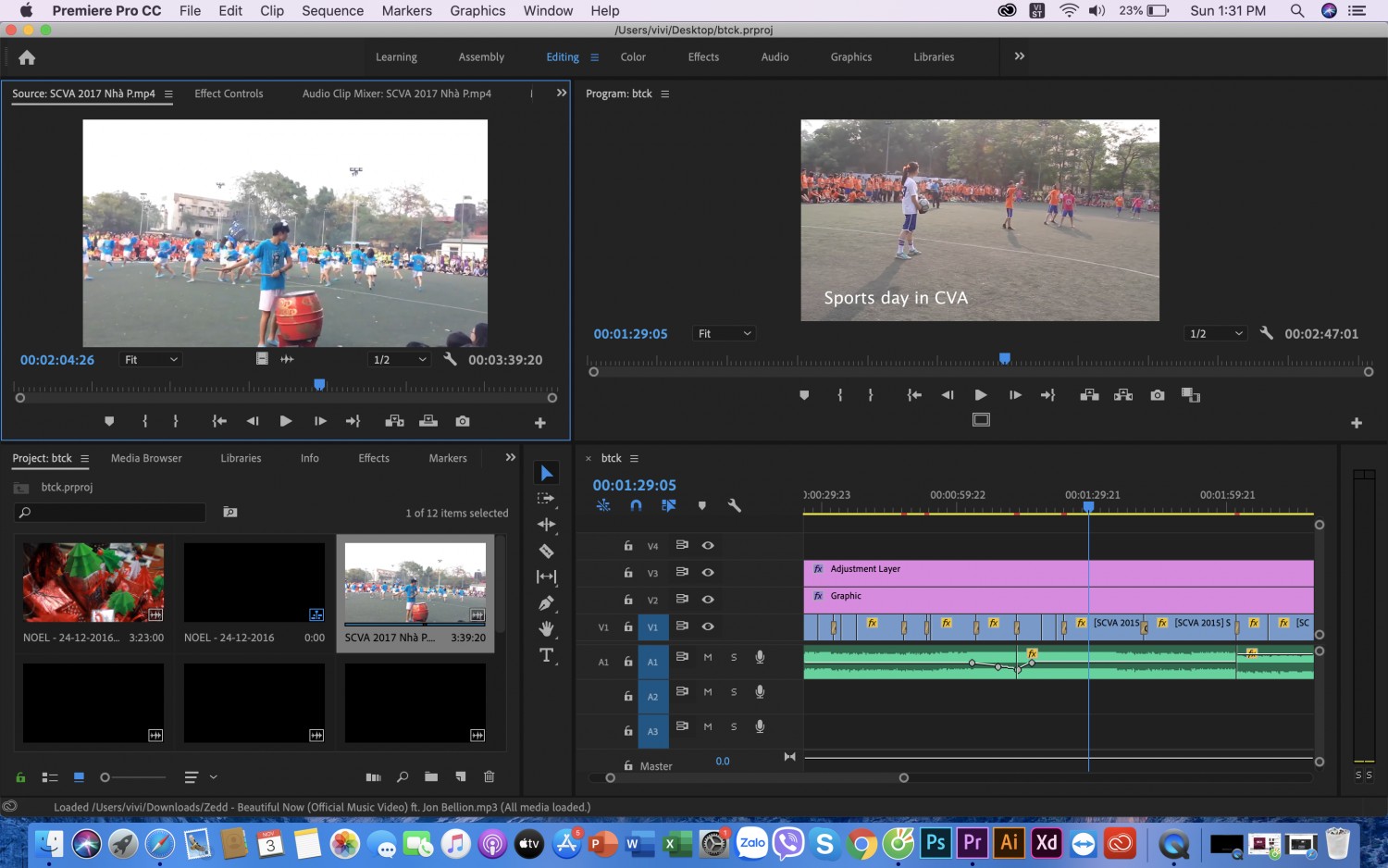This screenshot has width=1388, height=868.
Task: Toggle lock on V4 track
Action: 628,546
